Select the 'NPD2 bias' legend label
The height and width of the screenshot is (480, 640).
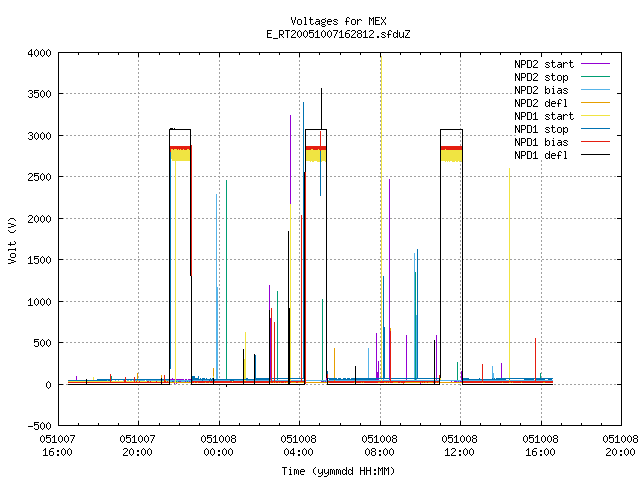pyautogui.click(x=541, y=90)
